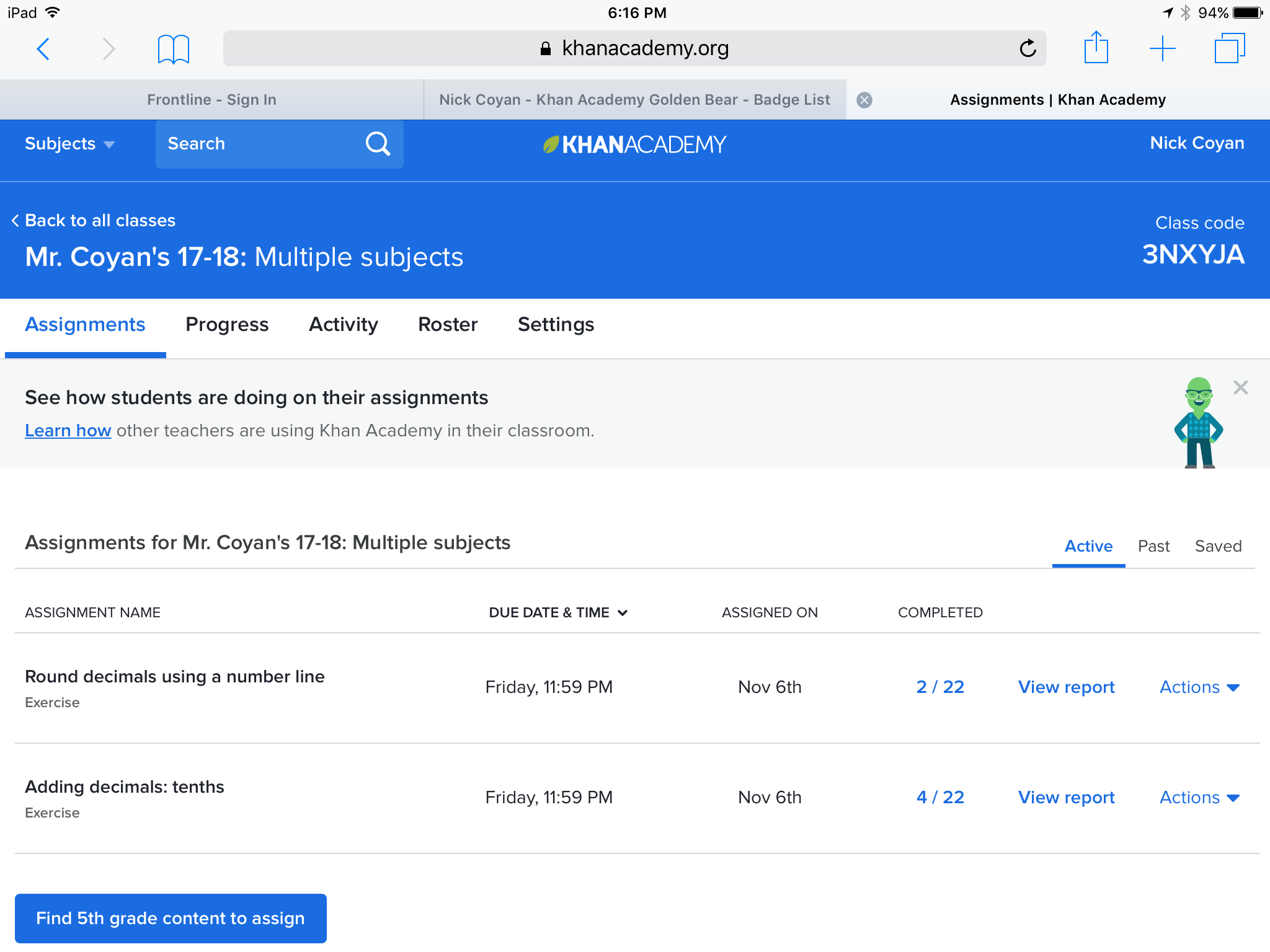Open the Safari share sheet icon
This screenshot has width=1270, height=952.
[x=1096, y=48]
